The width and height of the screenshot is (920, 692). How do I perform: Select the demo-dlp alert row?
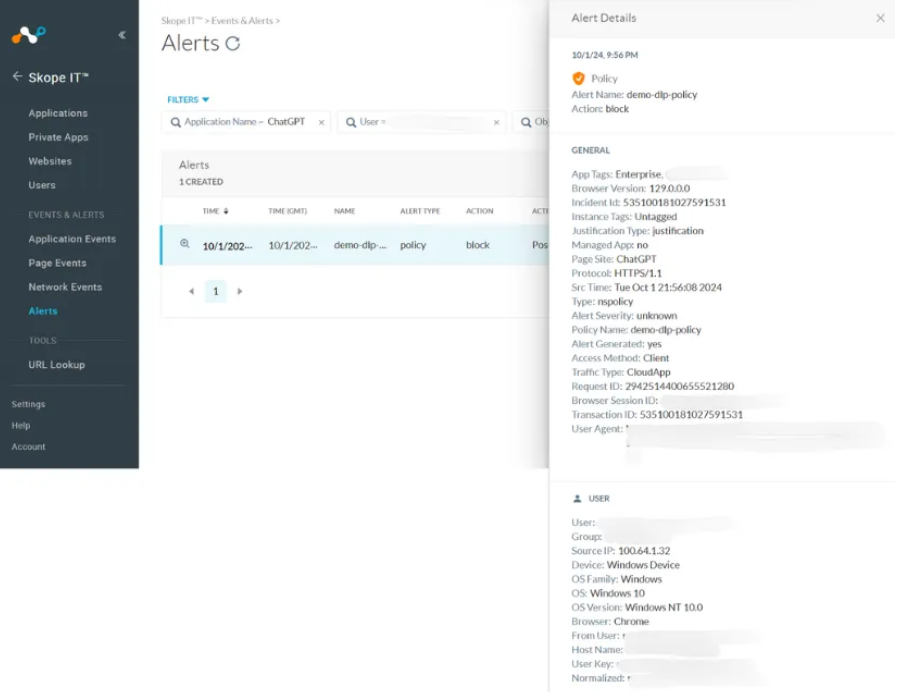(360, 245)
